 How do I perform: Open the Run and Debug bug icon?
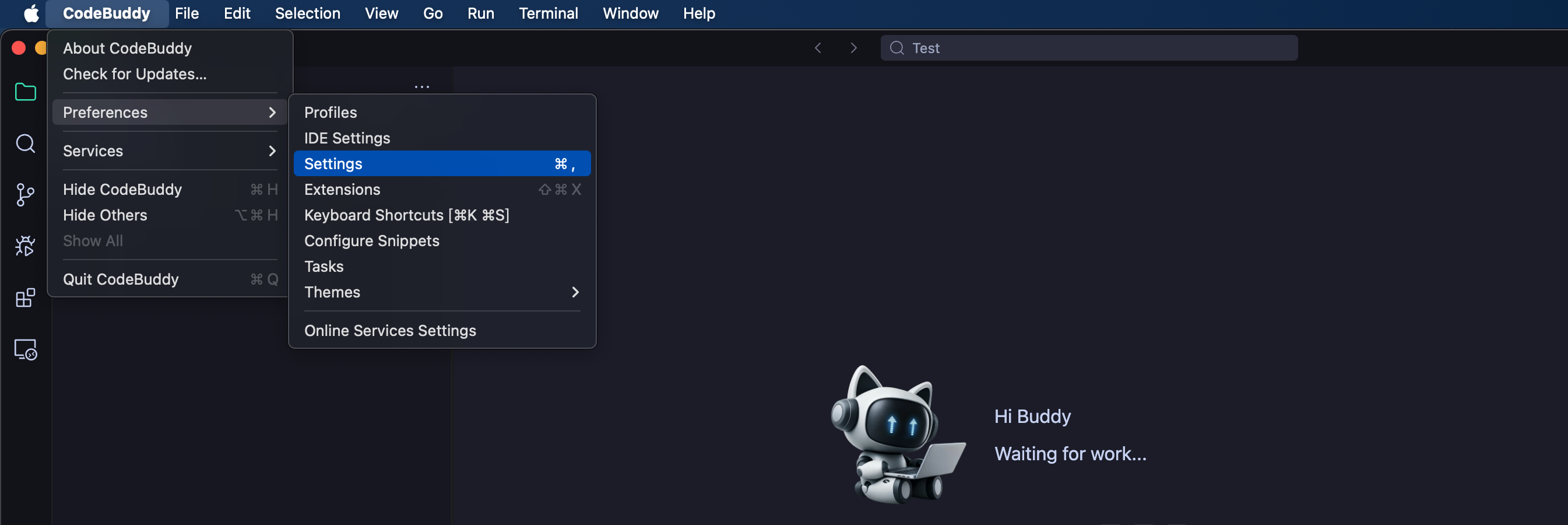pyautogui.click(x=25, y=246)
